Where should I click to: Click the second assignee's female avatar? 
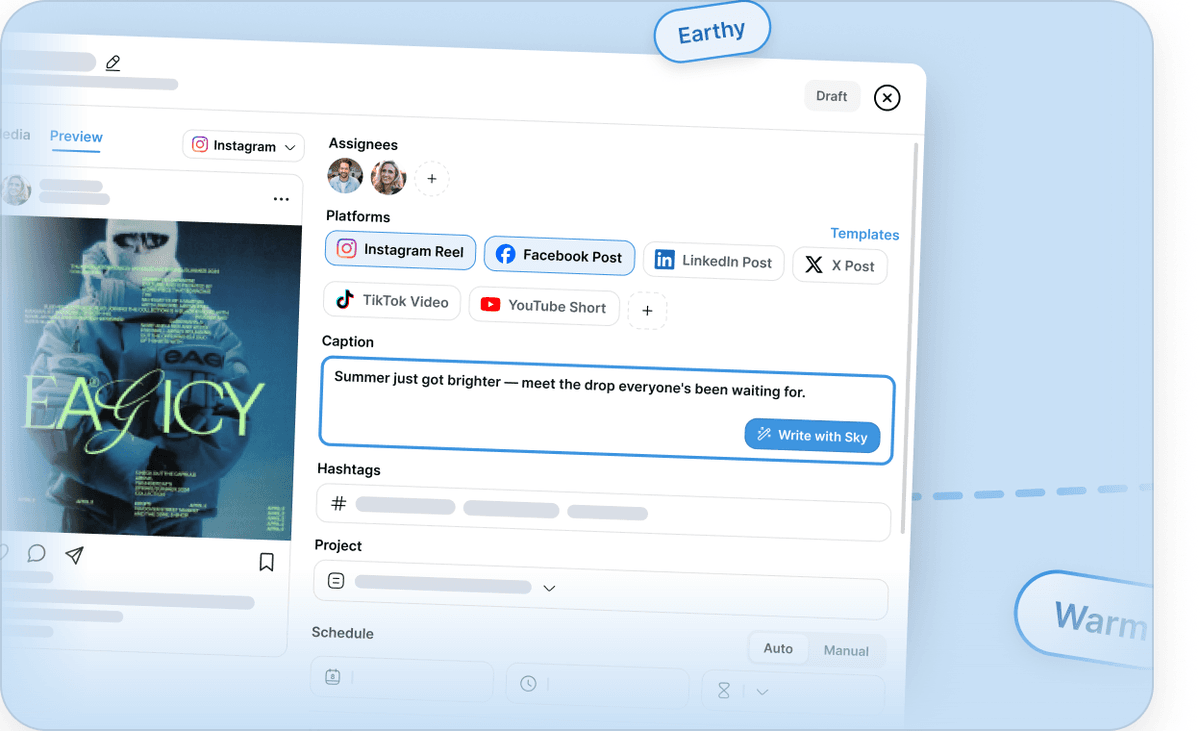pyautogui.click(x=388, y=178)
